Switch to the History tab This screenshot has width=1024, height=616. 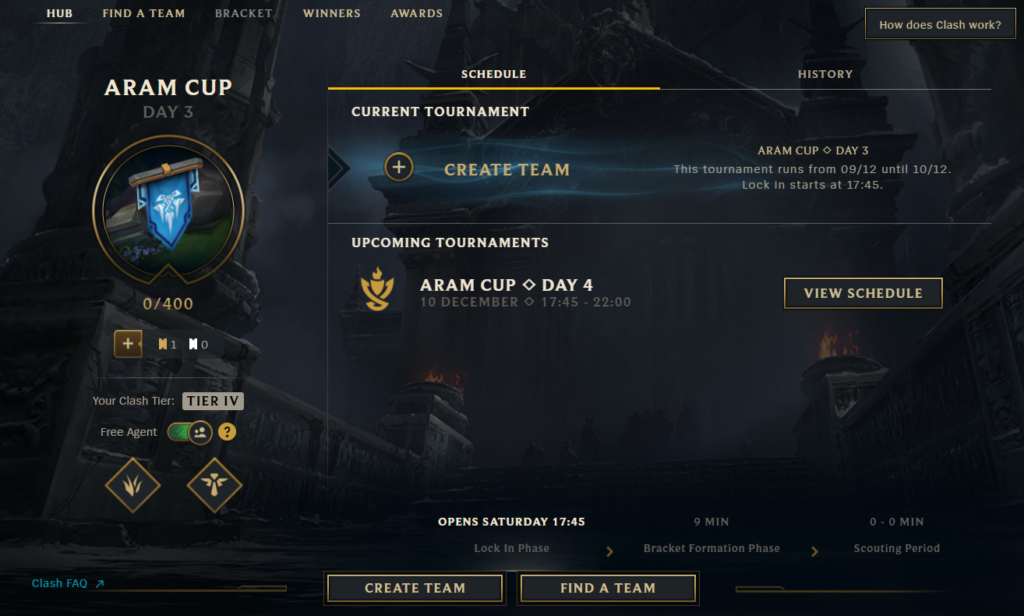coord(825,74)
